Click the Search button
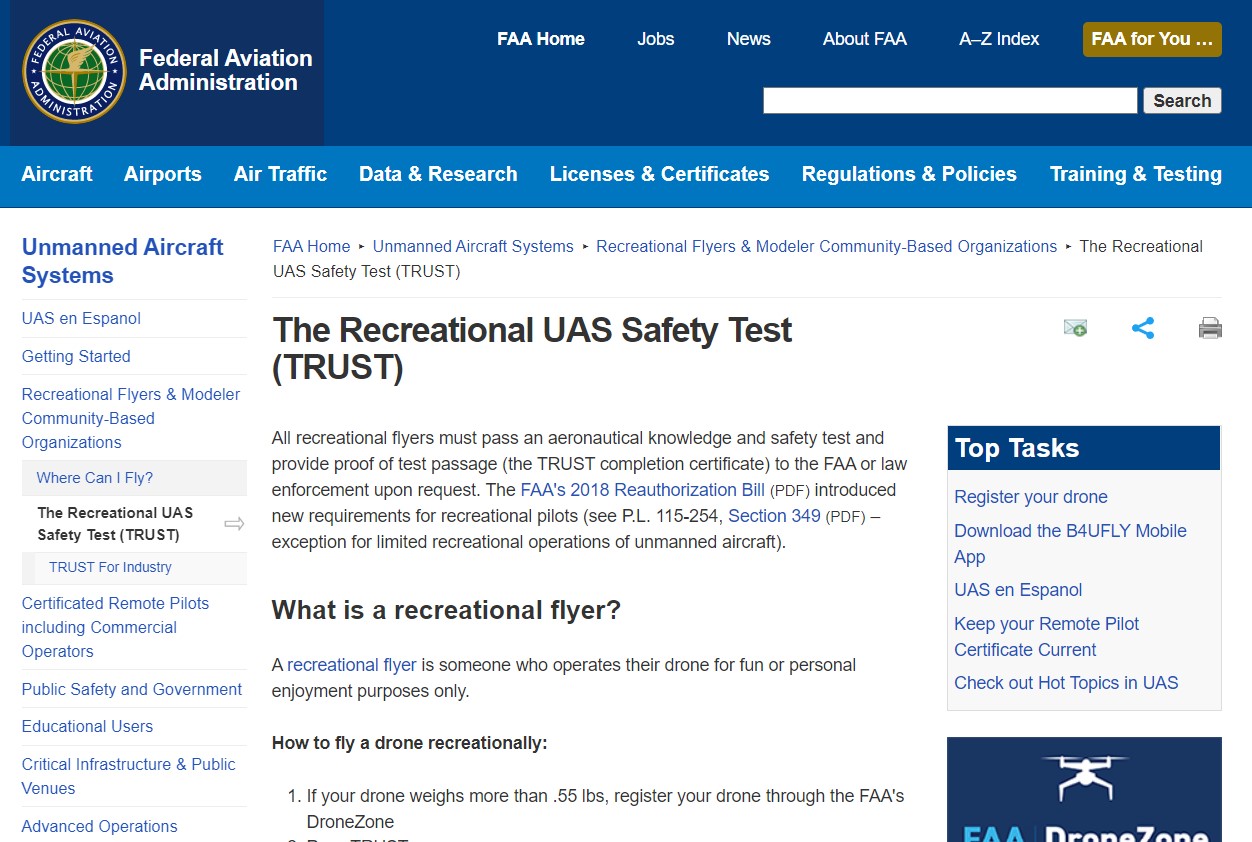Viewport: 1252px width, 842px height. (1182, 100)
